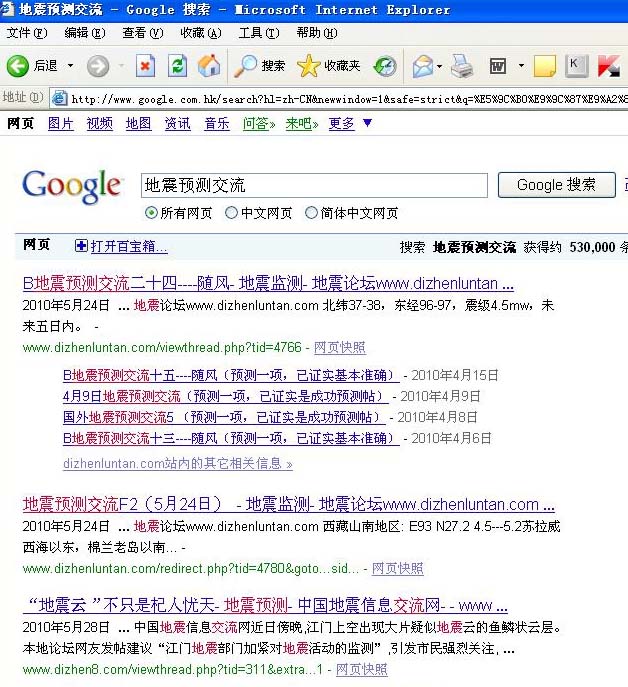Open the 编辑(E) menu
The height and width of the screenshot is (687, 628).
pyautogui.click(x=85, y=33)
